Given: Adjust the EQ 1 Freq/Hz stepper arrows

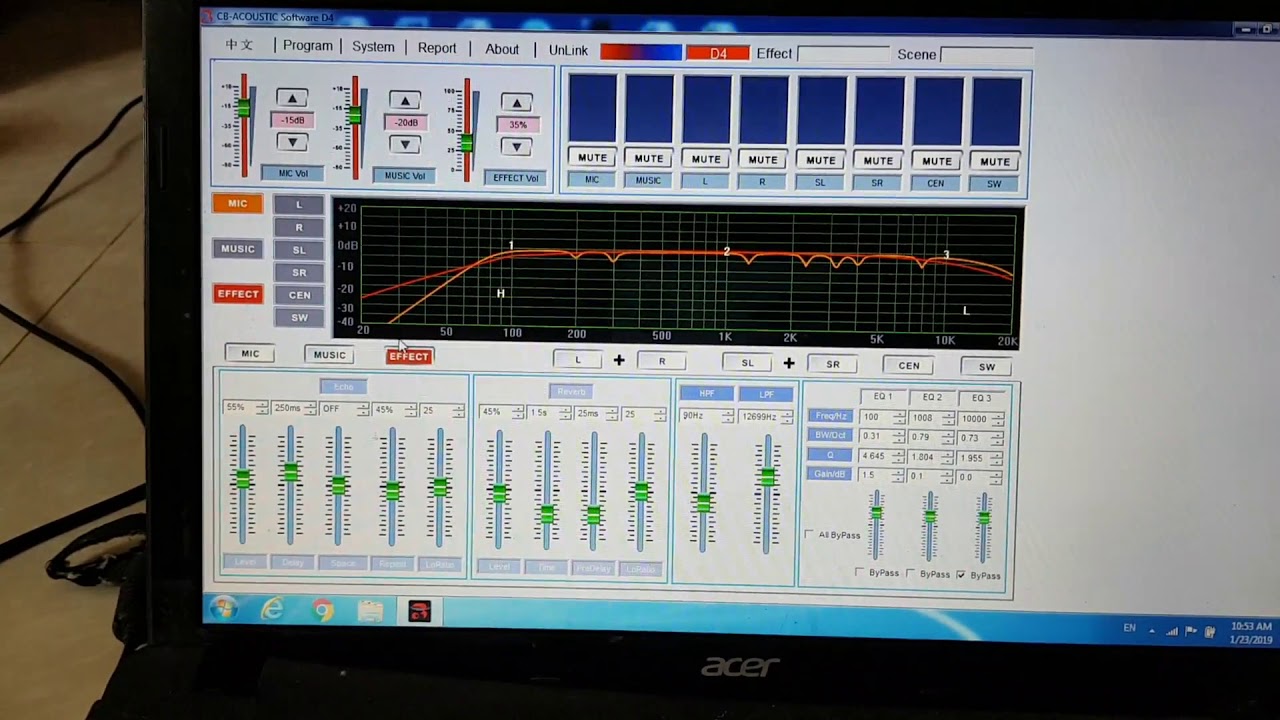Looking at the screenshot, I should (898, 418).
